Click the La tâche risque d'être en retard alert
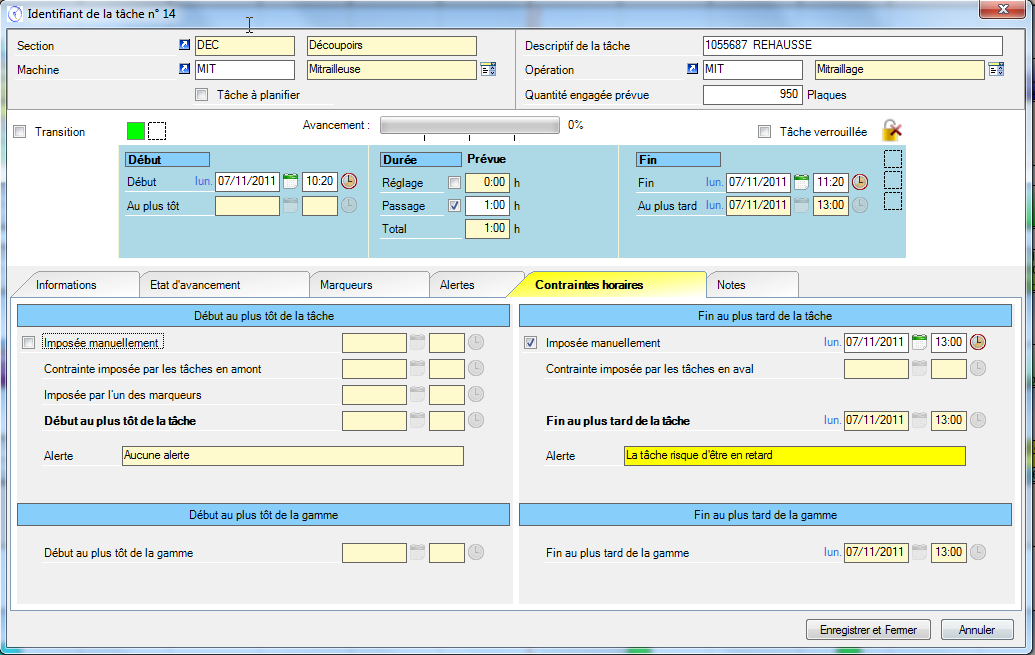Screen dimensions: 1035x655 click(795, 456)
